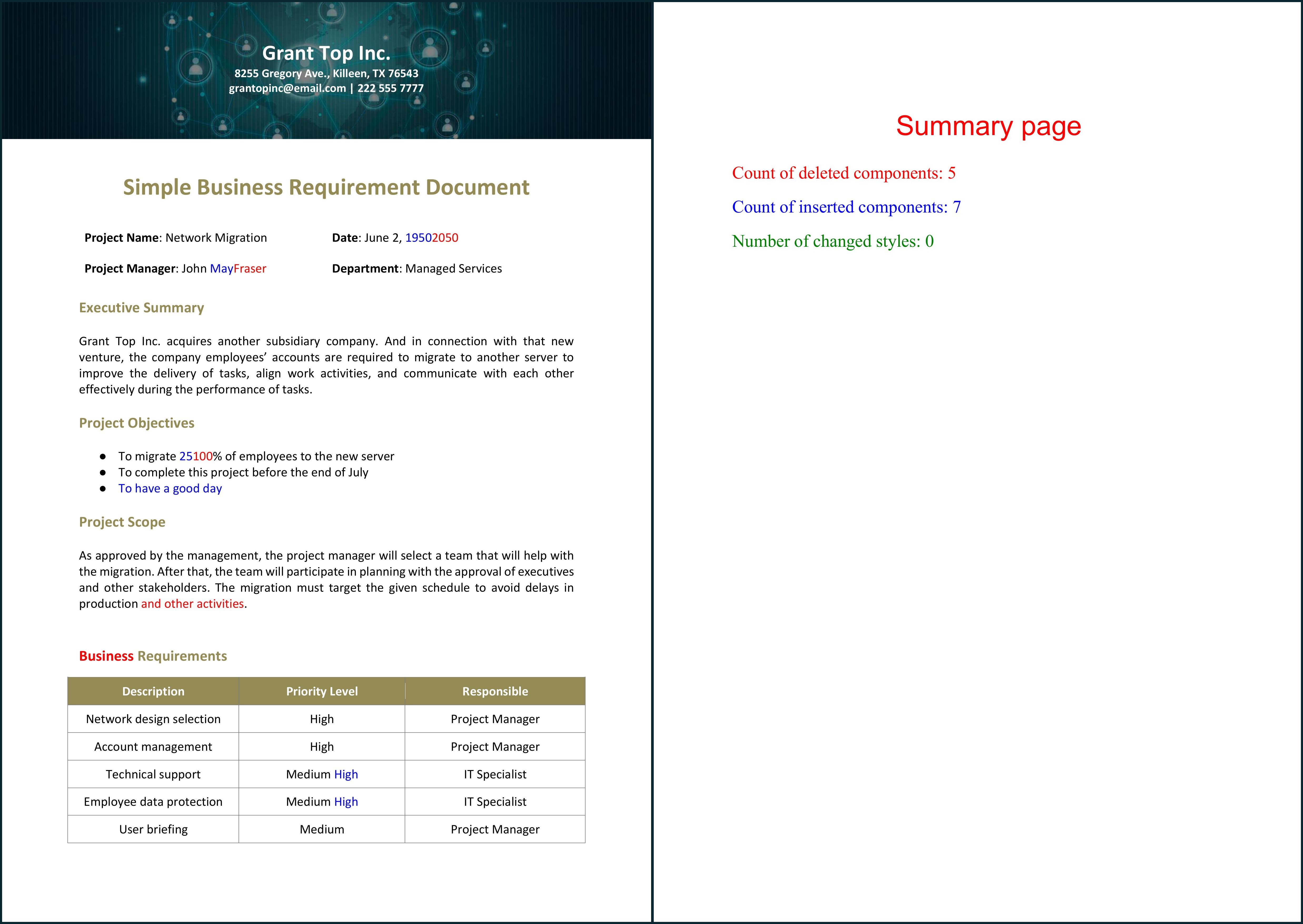Click the Grant Top Inc. header title

[x=326, y=53]
